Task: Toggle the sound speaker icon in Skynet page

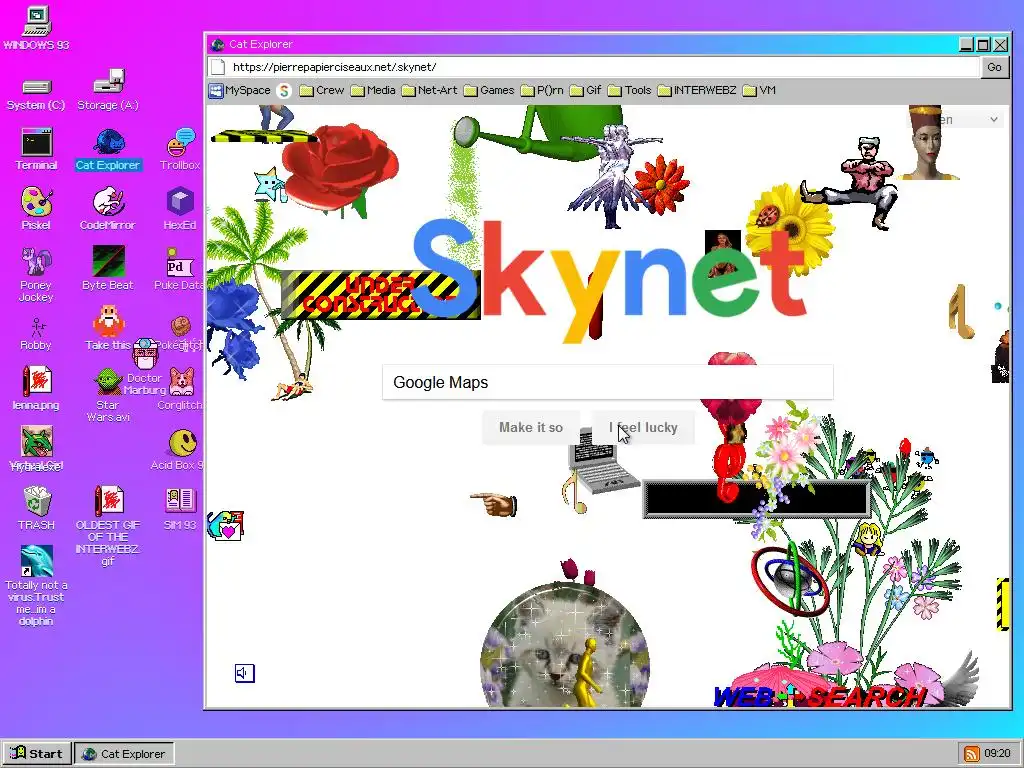Action: pos(245,673)
